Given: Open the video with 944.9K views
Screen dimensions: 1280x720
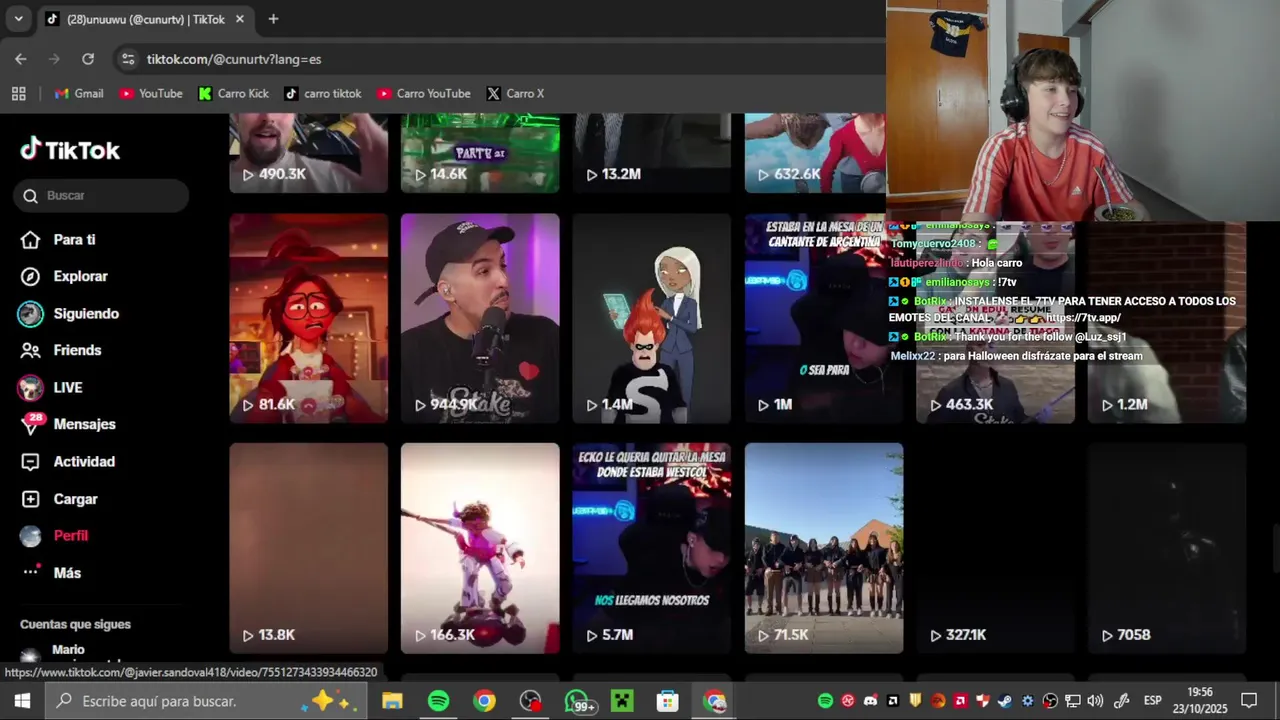Looking at the screenshot, I should [x=480, y=318].
